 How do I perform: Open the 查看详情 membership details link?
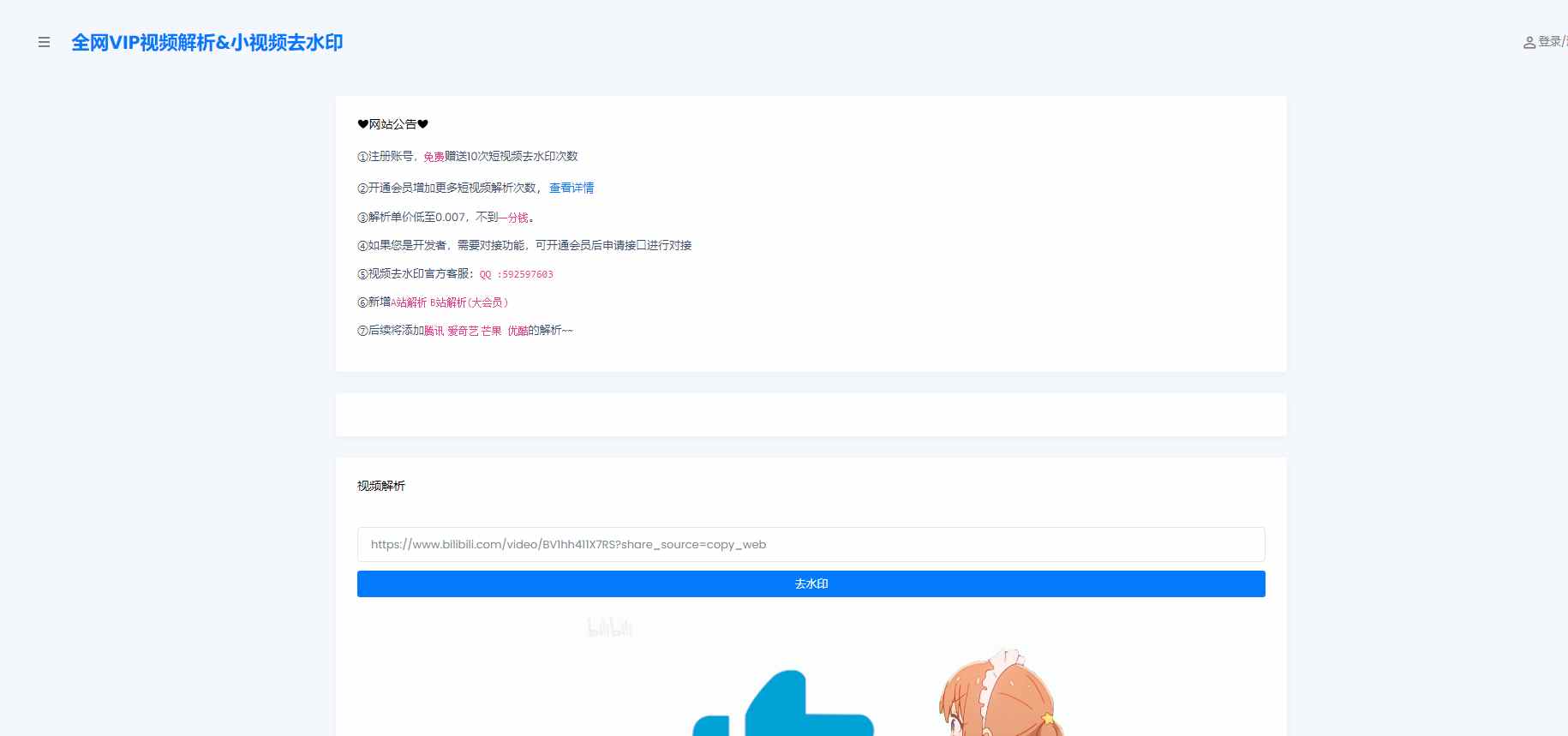click(571, 188)
